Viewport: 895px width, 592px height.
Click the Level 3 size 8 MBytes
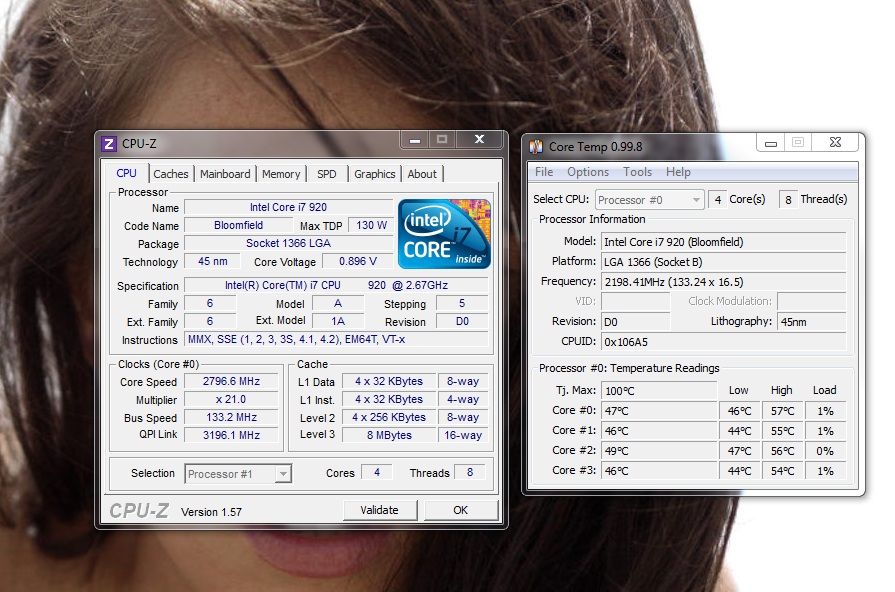tap(389, 435)
